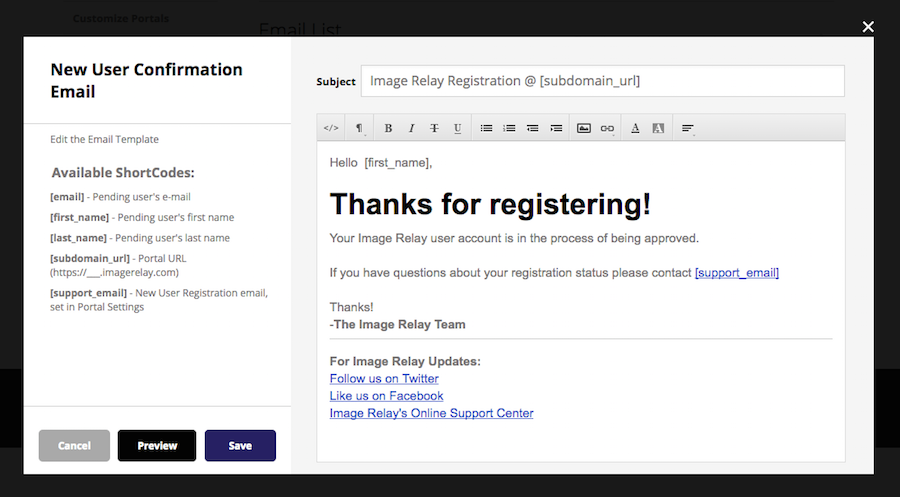Change the text background color
900x497 pixels.
point(658,128)
